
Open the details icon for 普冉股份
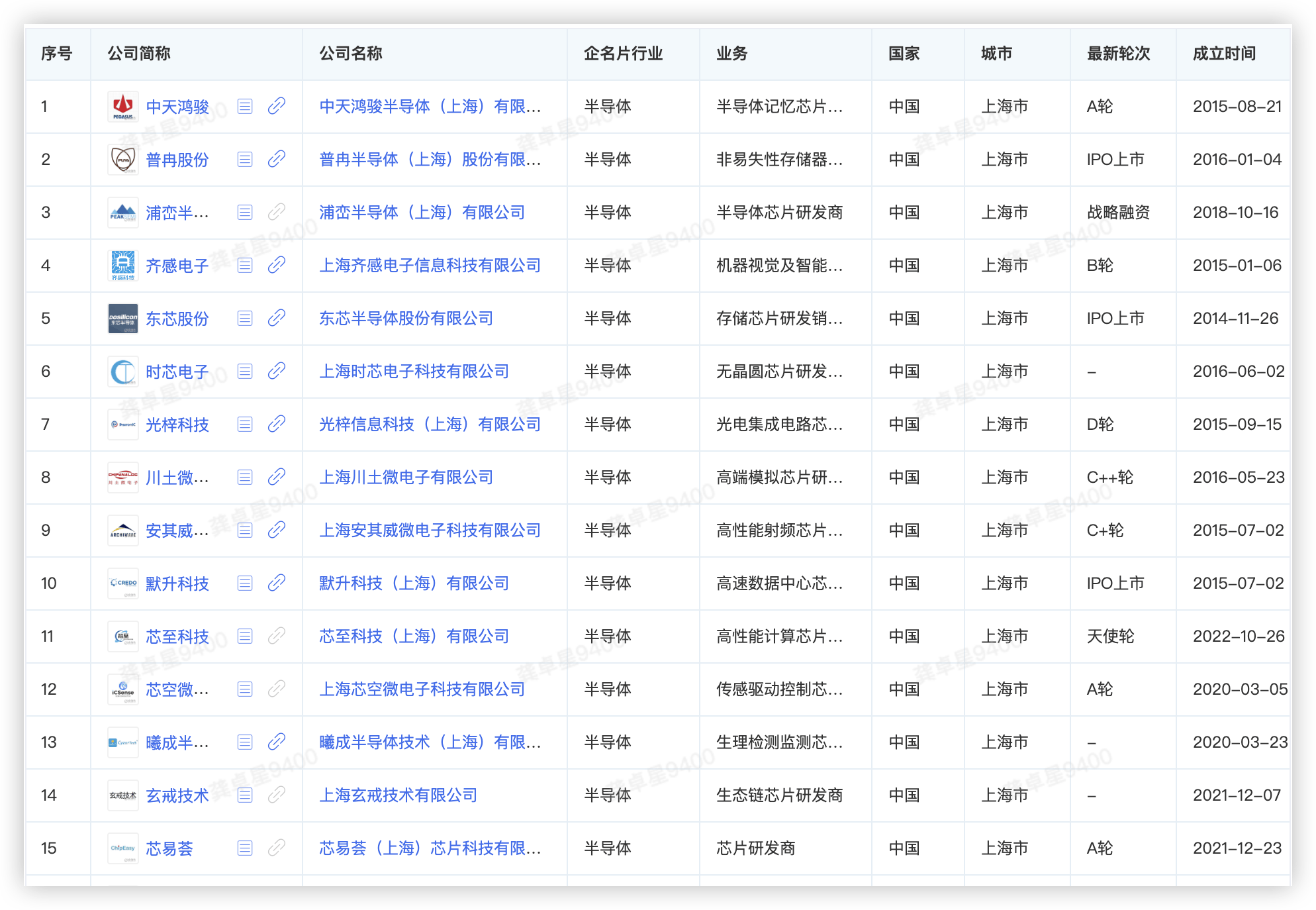(x=245, y=159)
